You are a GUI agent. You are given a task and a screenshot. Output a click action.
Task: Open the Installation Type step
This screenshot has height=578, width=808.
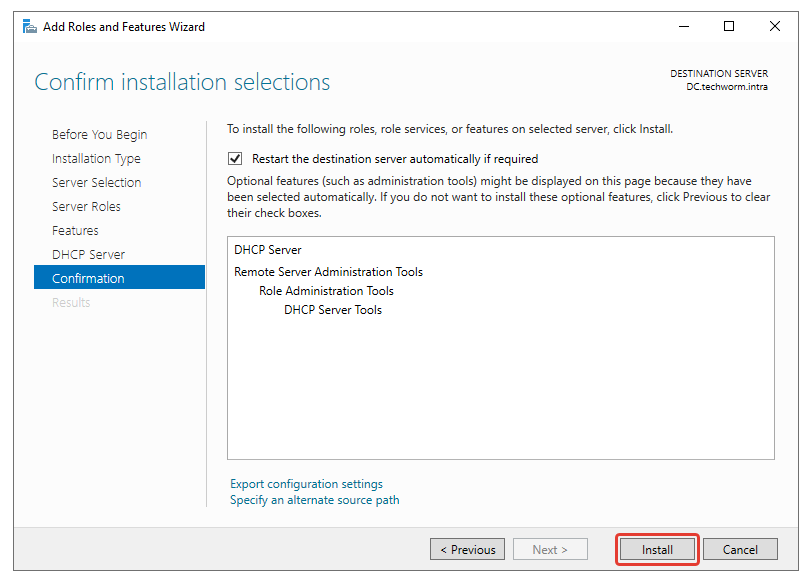(96, 159)
